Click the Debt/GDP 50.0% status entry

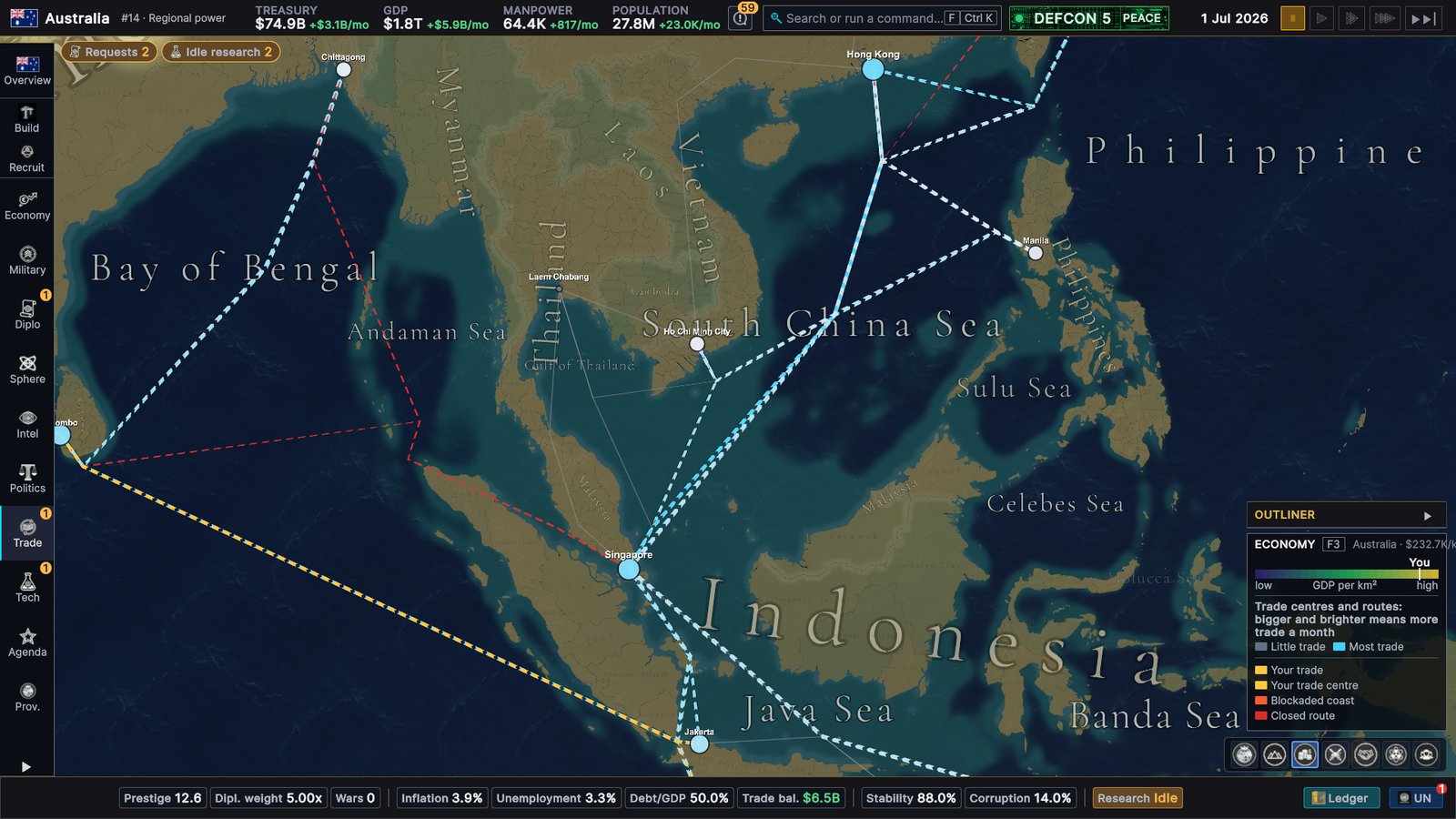(679, 798)
